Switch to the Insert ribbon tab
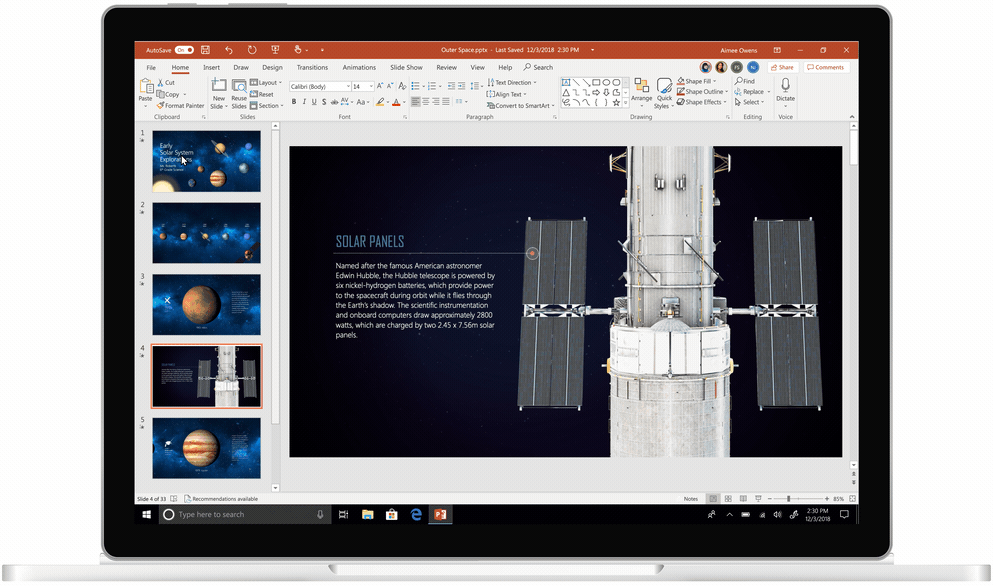The width and height of the screenshot is (993, 586). (x=210, y=67)
